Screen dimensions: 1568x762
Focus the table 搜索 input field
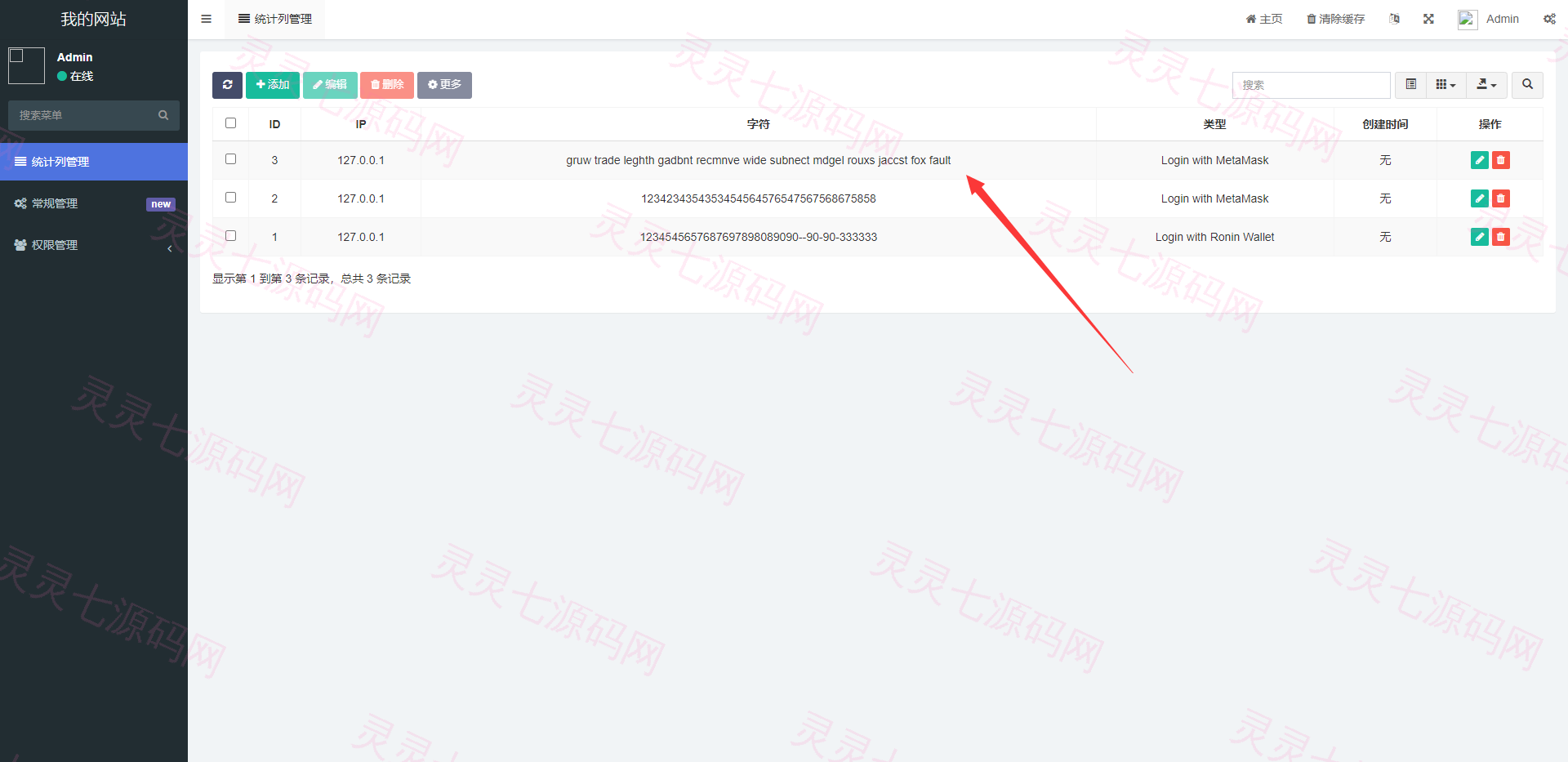[x=1312, y=85]
